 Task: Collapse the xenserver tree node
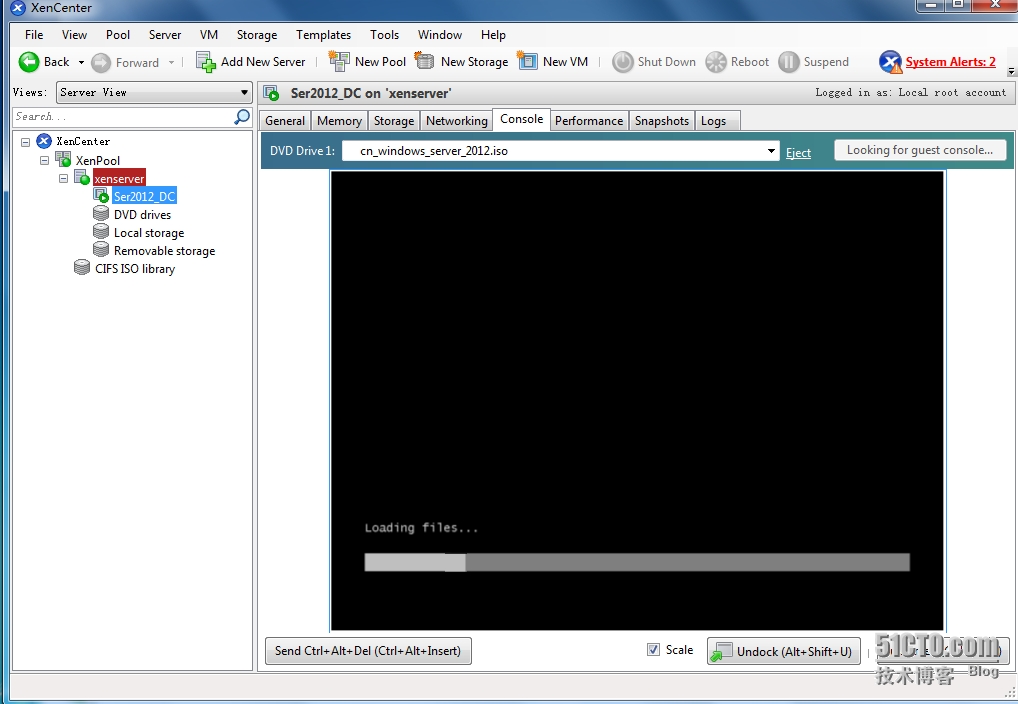point(64,178)
